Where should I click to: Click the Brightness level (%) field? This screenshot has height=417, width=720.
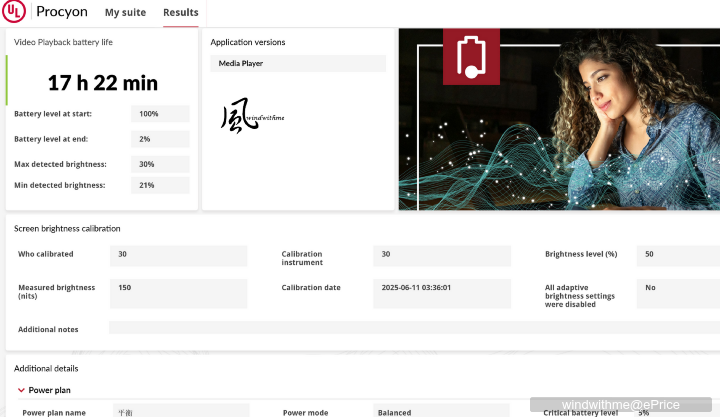678,255
